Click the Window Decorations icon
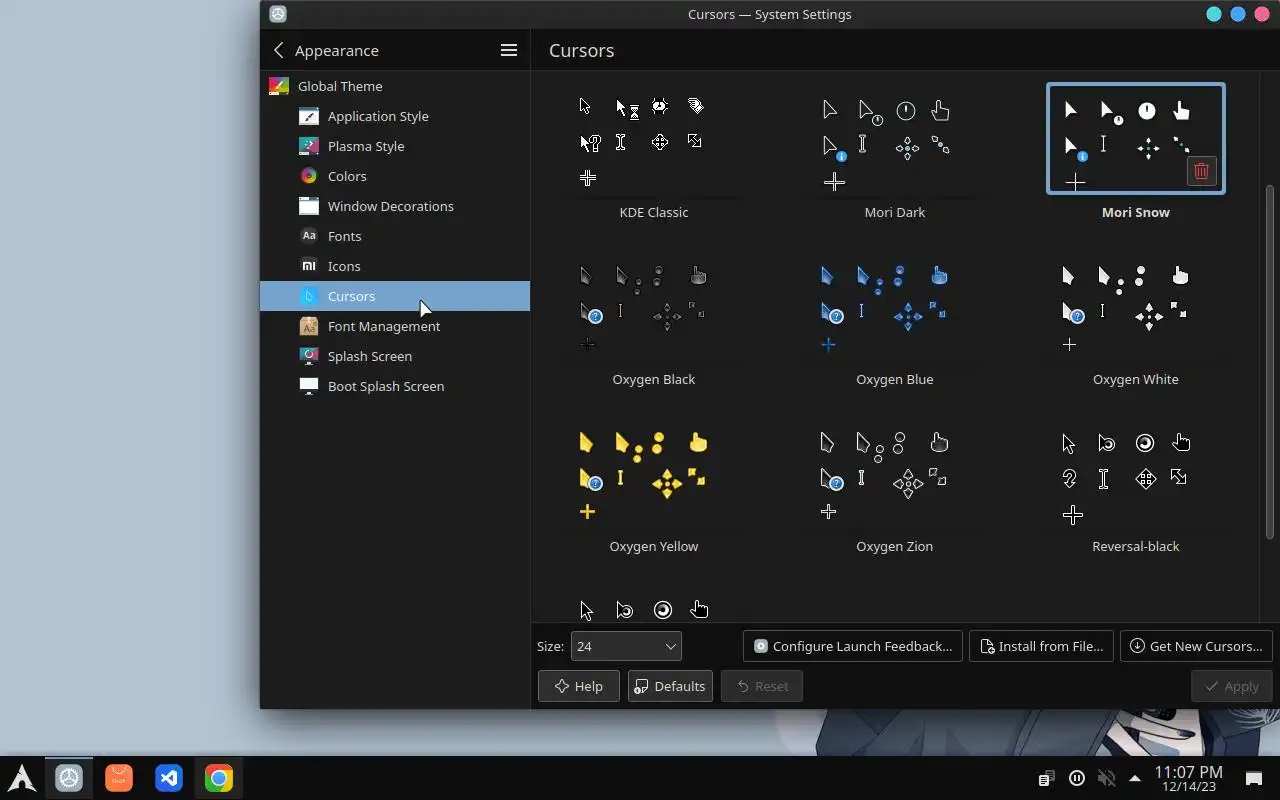This screenshot has width=1280, height=800. pyautogui.click(x=309, y=206)
